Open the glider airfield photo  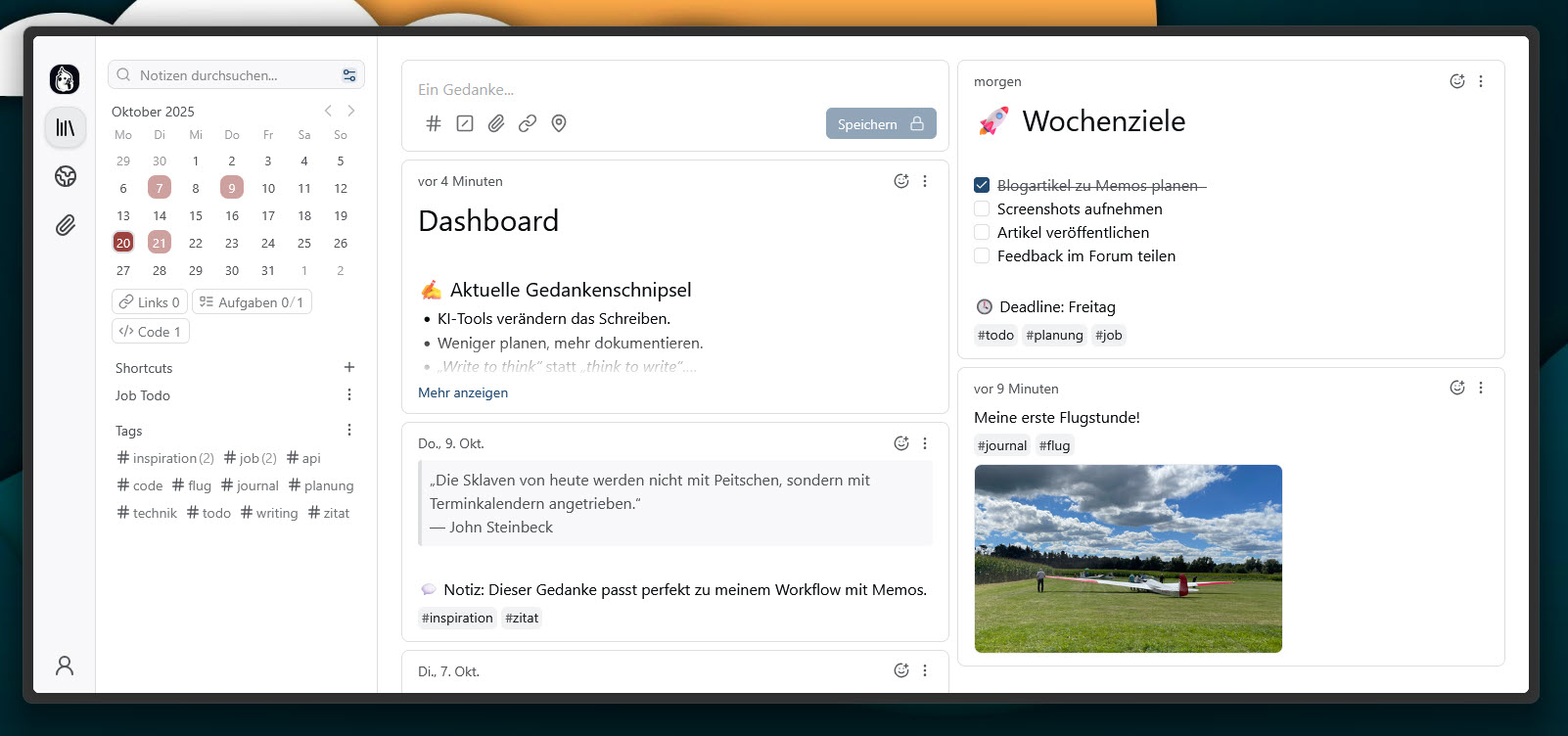[1128, 558]
